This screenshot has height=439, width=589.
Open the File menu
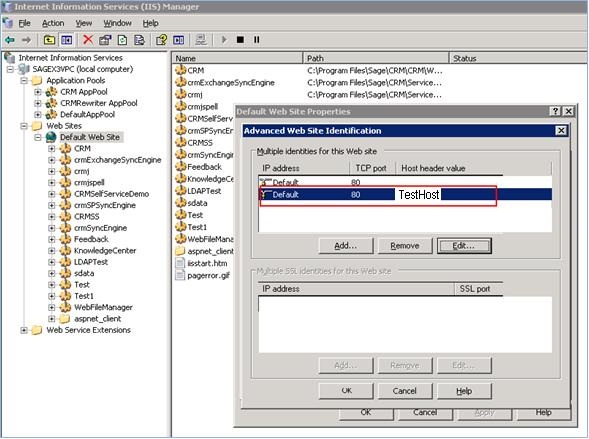pos(25,23)
